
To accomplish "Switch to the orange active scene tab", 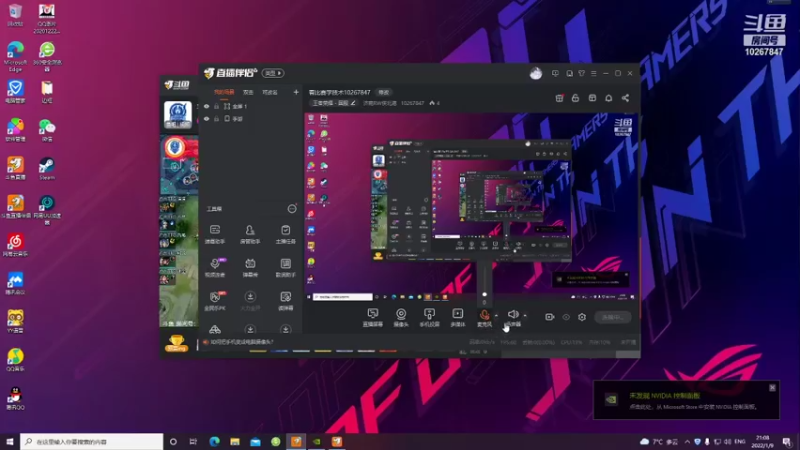I will (x=224, y=92).
